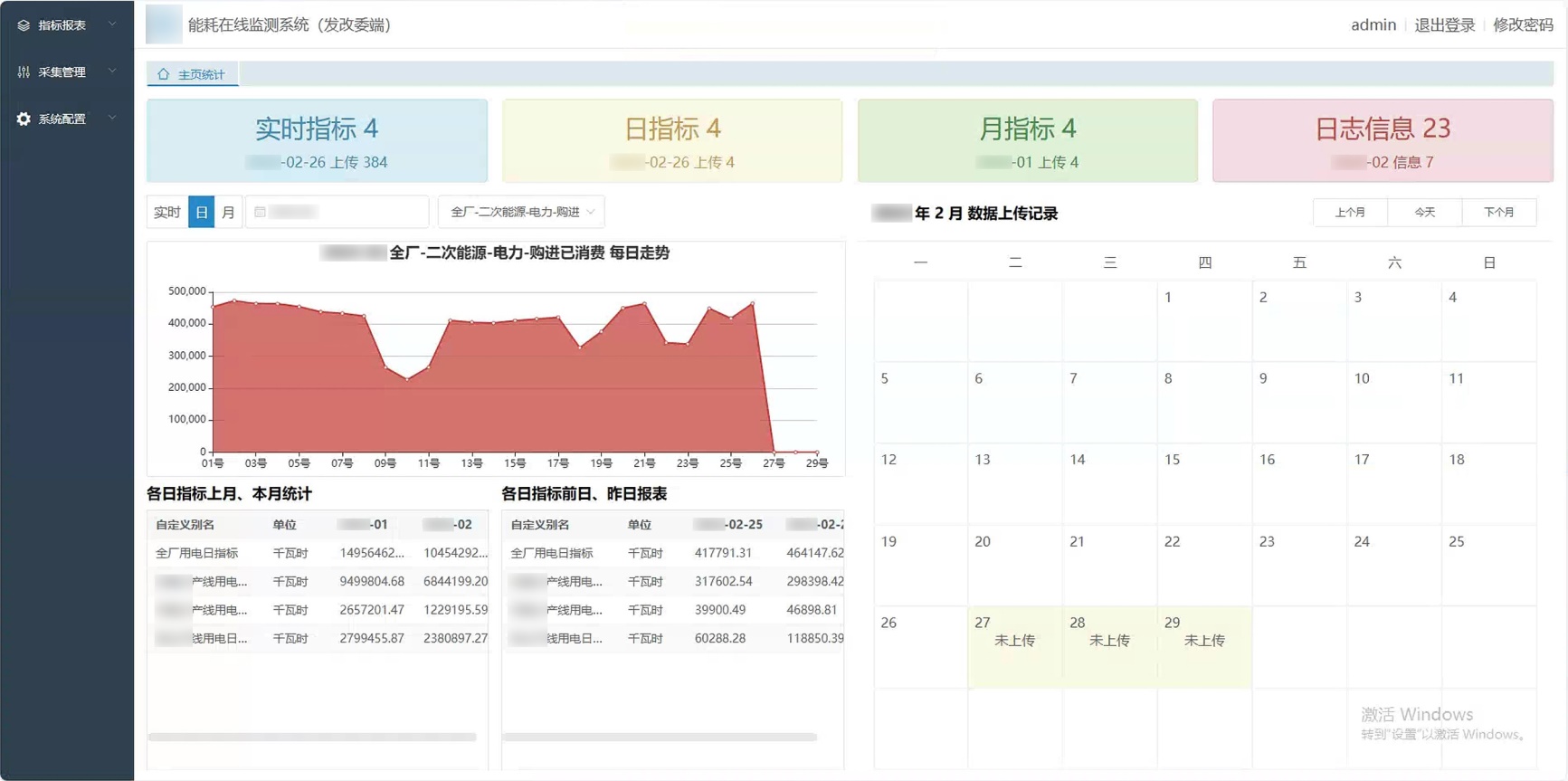Click the value 9499804.68 in monthly table
The width and height of the screenshot is (1568, 781).
[x=372, y=581]
